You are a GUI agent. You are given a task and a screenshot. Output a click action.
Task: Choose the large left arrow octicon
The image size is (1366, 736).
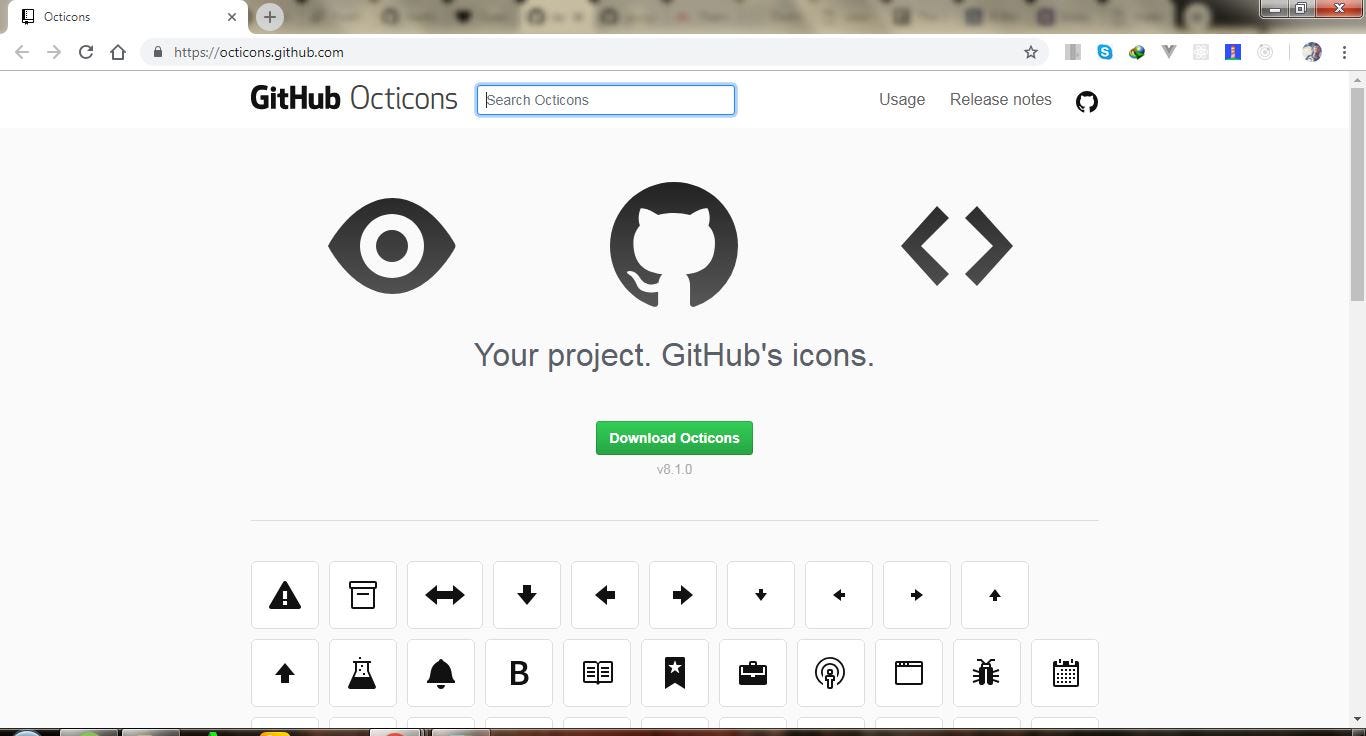click(x=605, y=595)
